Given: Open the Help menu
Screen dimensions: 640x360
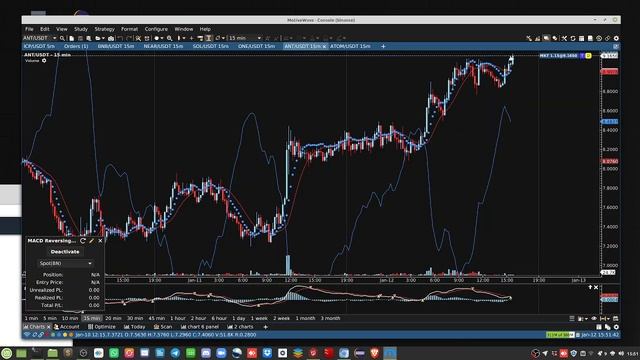Looking at the screenshot, I should coord(205,29).
